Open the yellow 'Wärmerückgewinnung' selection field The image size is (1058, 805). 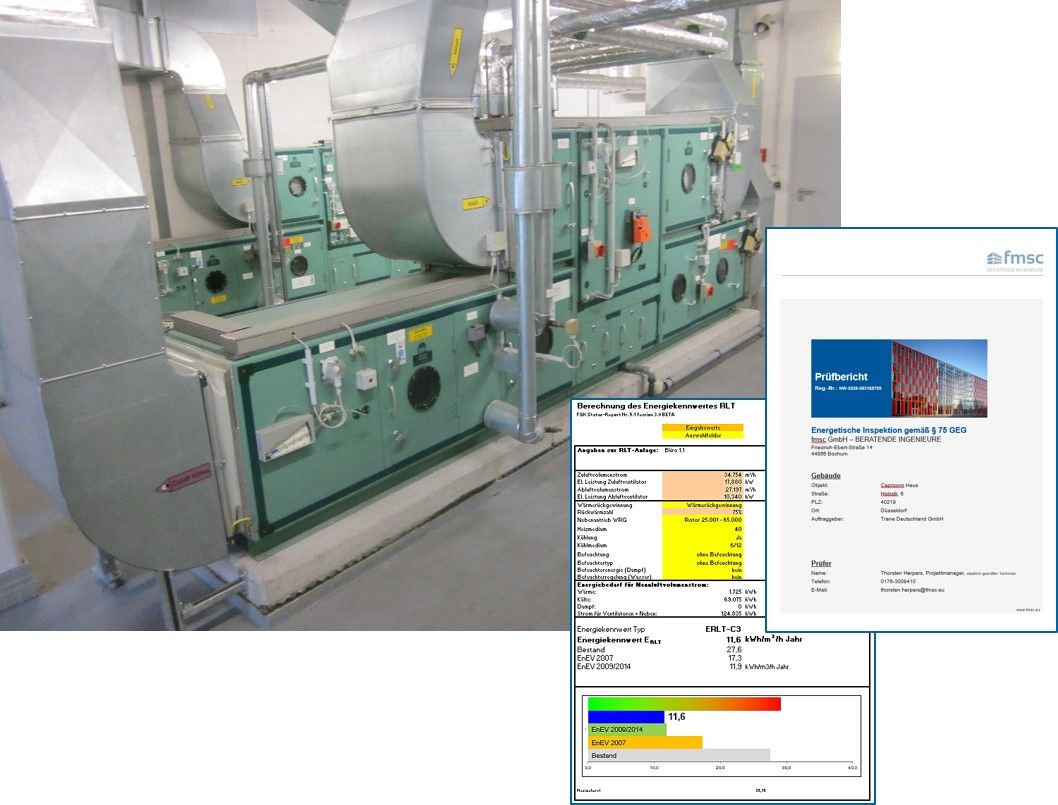tap(702, 505)
